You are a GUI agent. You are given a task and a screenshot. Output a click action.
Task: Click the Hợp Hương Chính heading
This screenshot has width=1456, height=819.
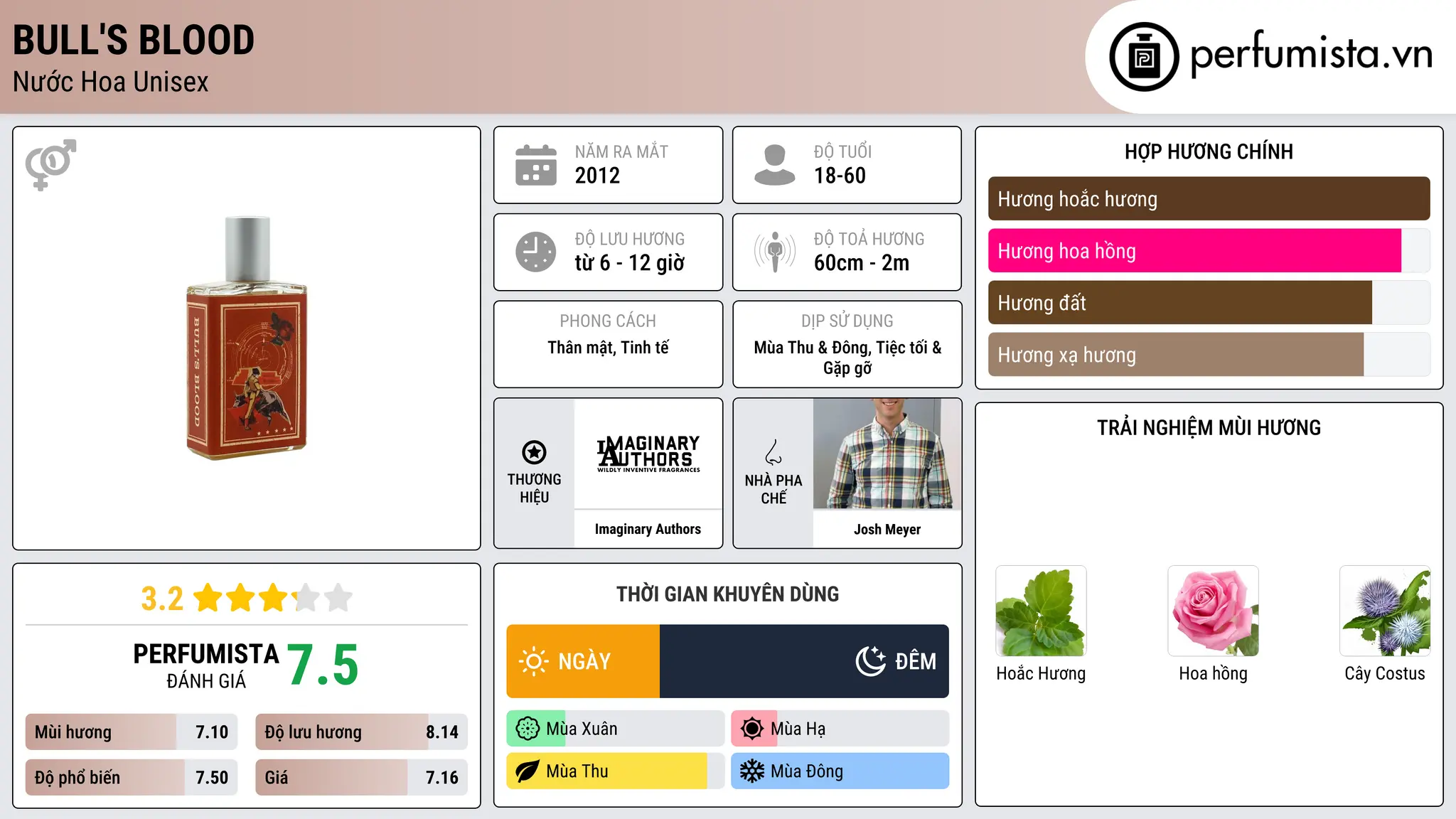1209,151
